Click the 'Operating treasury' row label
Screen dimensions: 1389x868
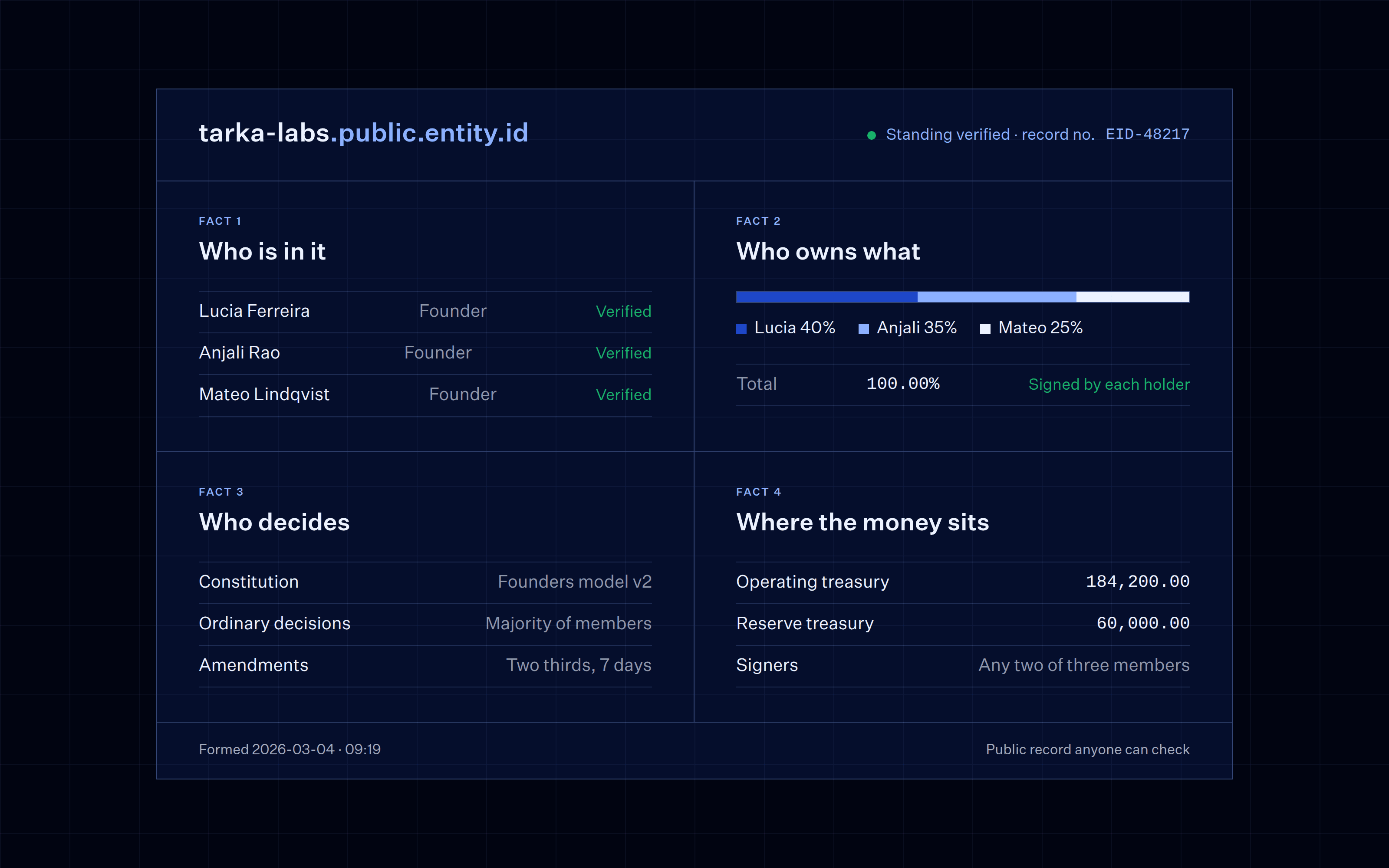click(x=813, y=582)
